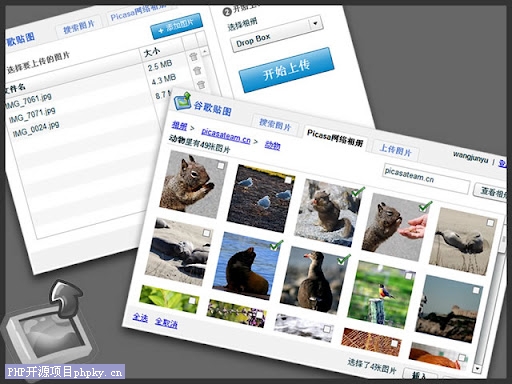Screen dimensions: 512x384
Task: Open the 搜索图片 tab in front window
Action: 275,125
